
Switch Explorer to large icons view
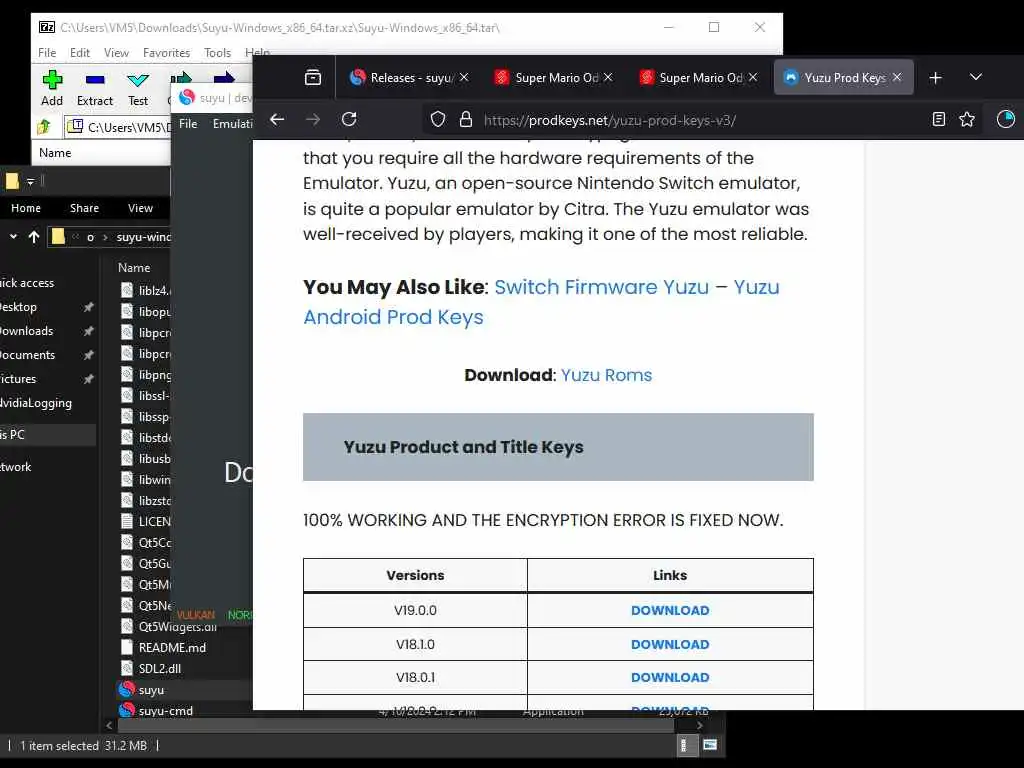[711, 745]
